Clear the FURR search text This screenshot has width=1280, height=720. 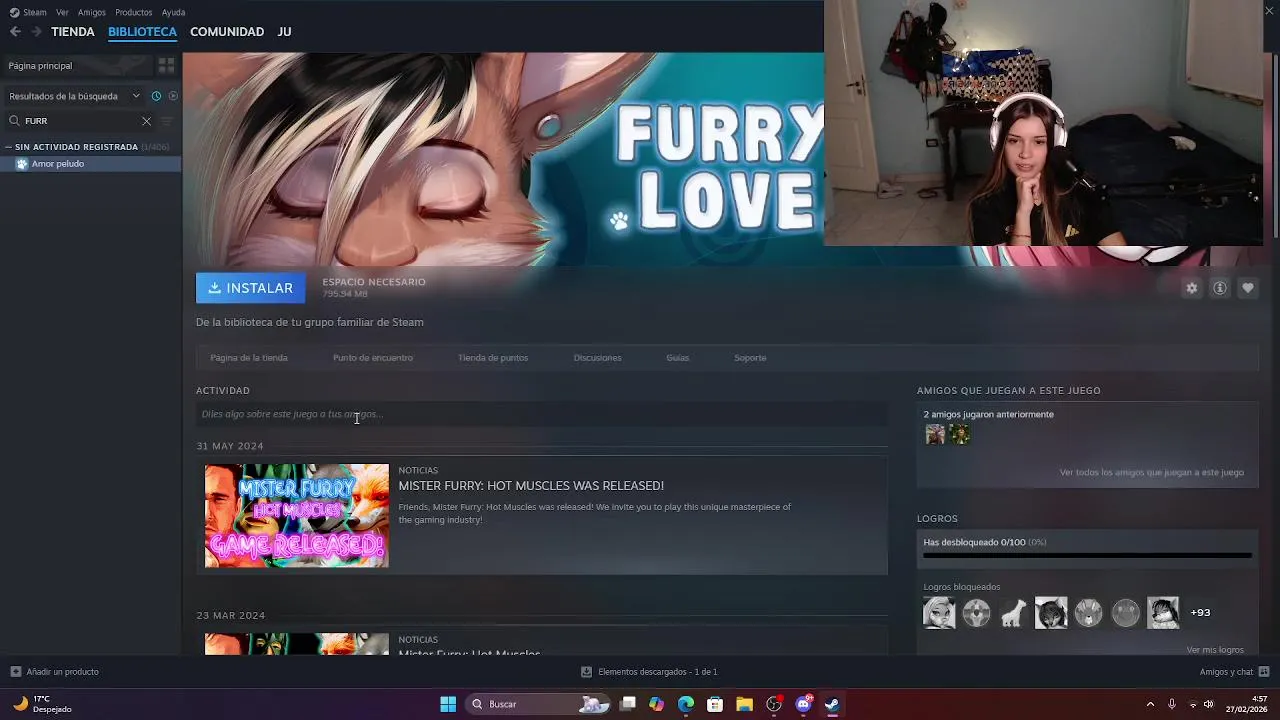pyautogui.click(x=146, y=121)
